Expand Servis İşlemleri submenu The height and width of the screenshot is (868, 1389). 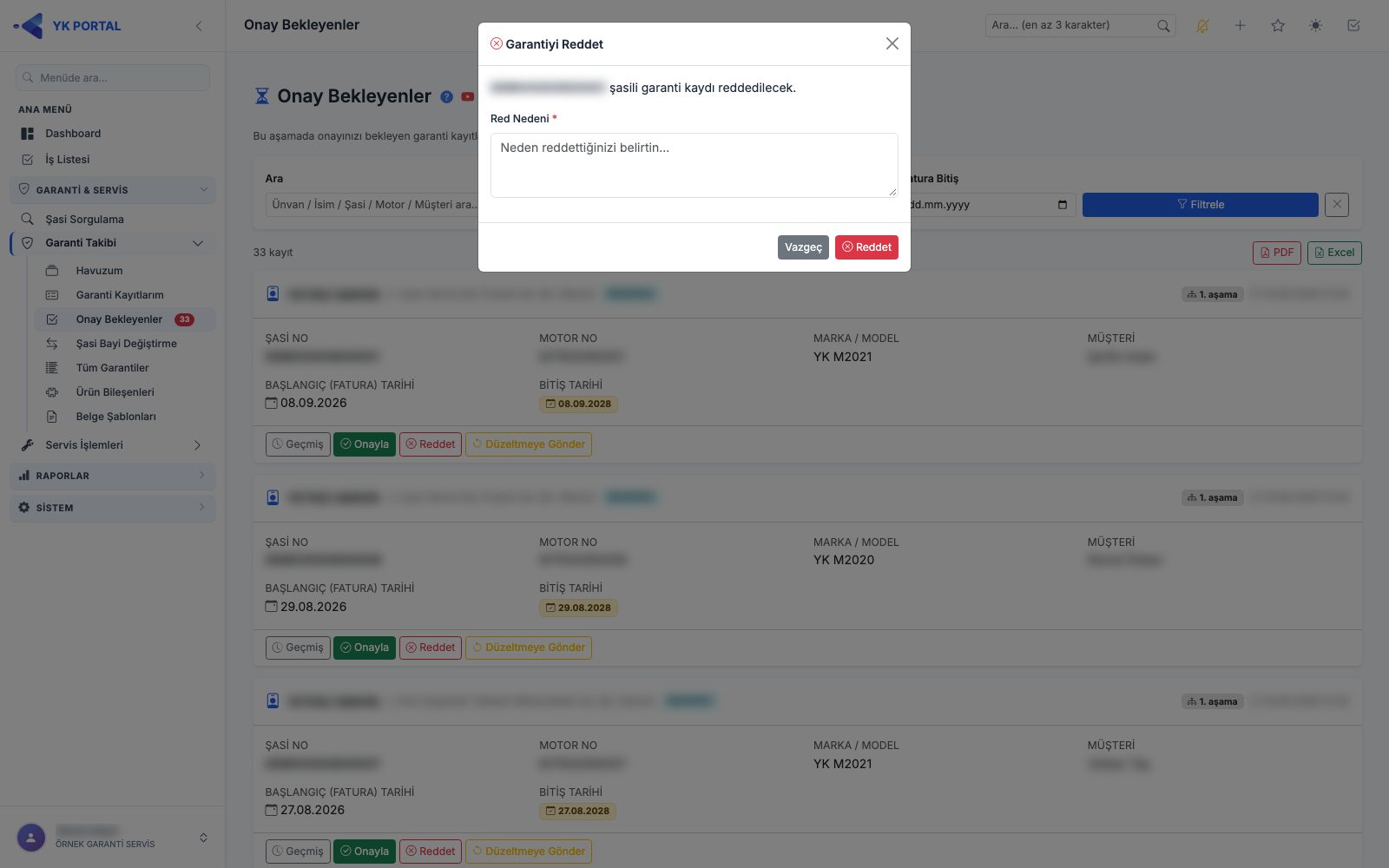point(113,445)
